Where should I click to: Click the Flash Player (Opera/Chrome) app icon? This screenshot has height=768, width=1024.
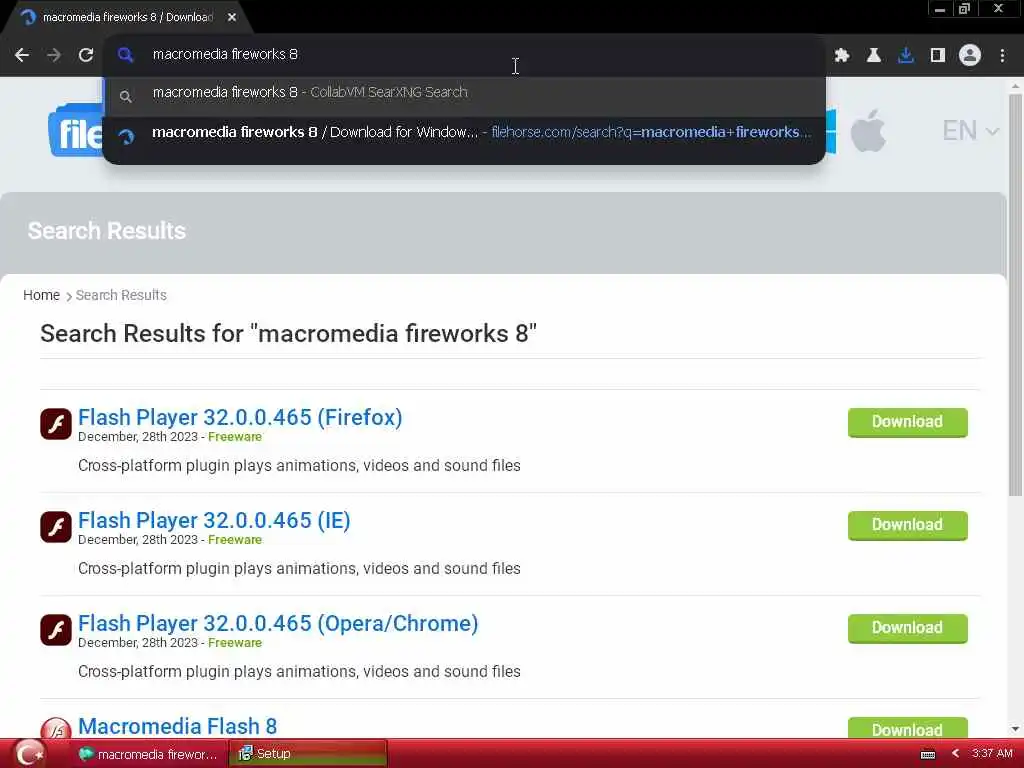[x=56, y=630]
